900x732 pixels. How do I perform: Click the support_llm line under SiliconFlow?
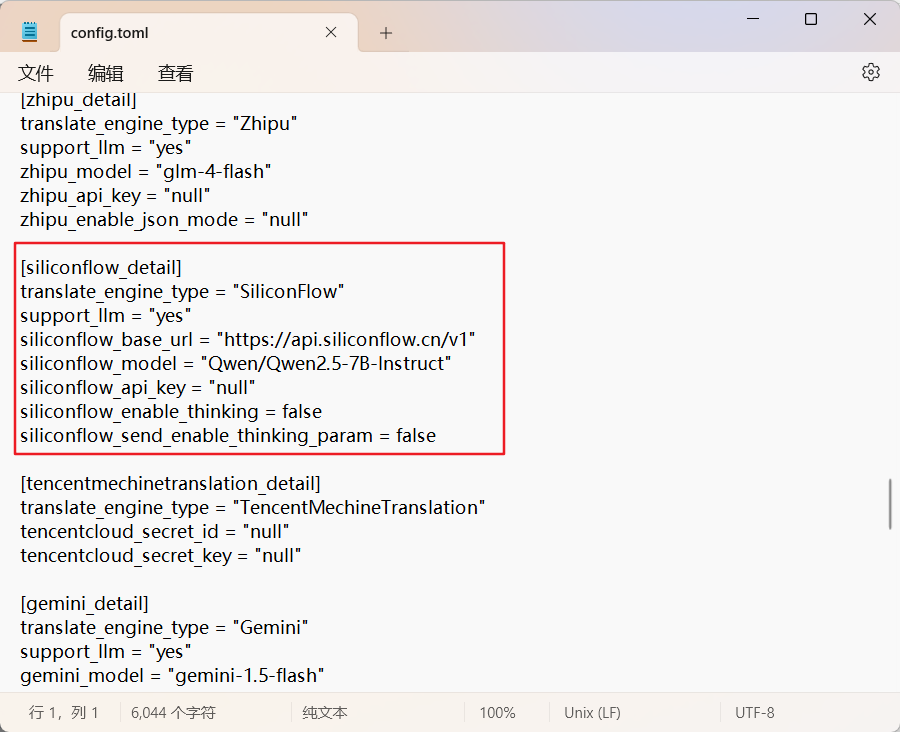coord(106,316)
